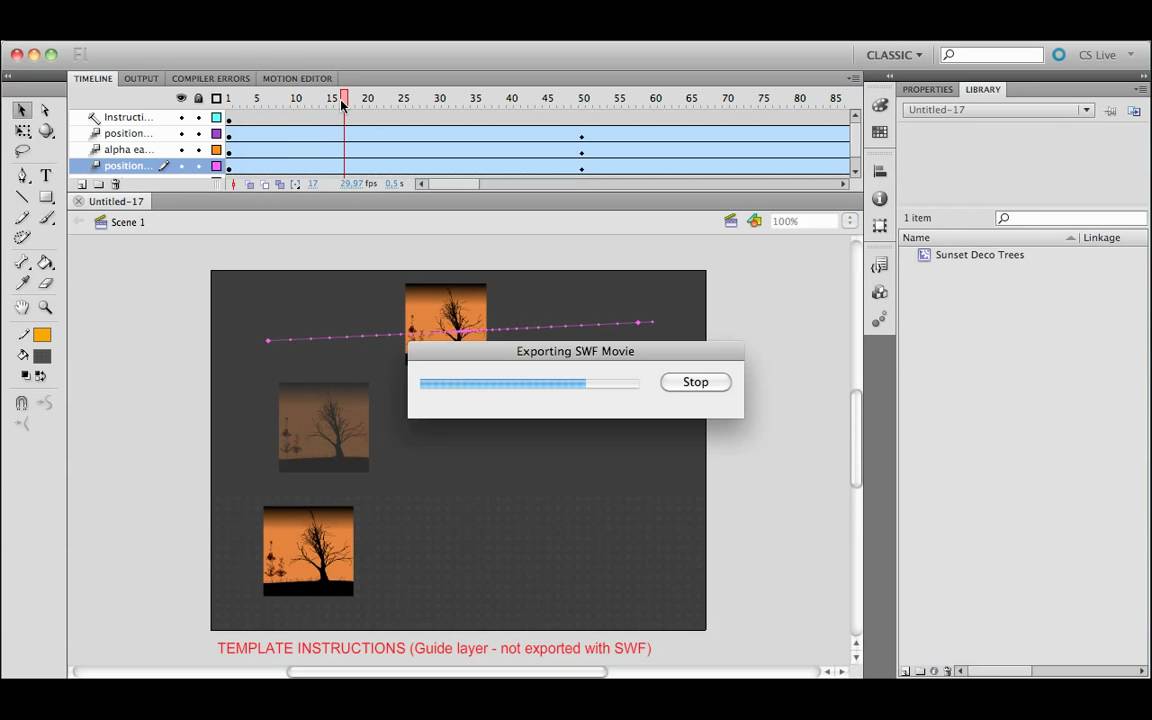The width and height of the screenshot is (1152, 720).
Task: Open Library panel options menu
Action: pos(1140,90)
